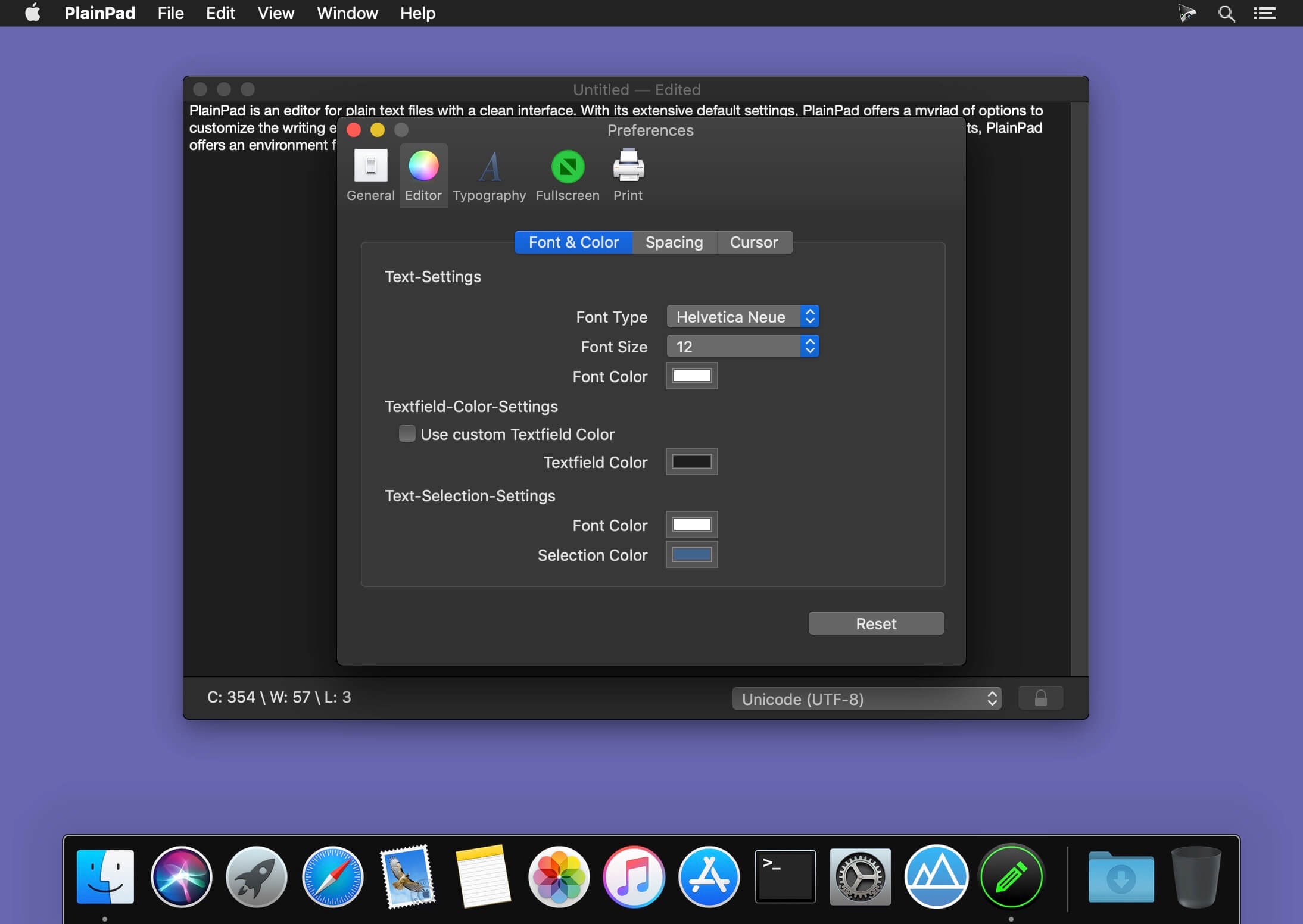This screenshot has width=1303, height=924.
Task: Pick the Text-Selection Font Color swatch
Action: pos(691,525)
